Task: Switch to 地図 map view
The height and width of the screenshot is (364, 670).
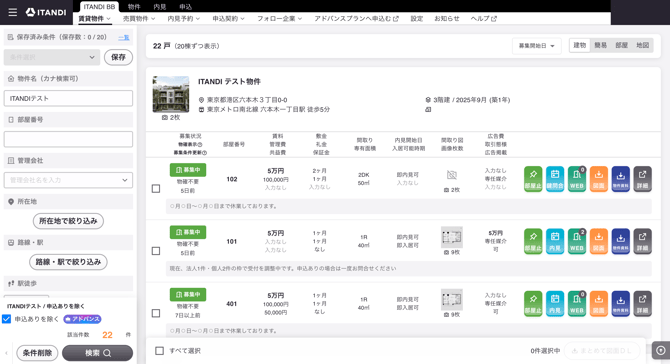Action: (642, 45)
